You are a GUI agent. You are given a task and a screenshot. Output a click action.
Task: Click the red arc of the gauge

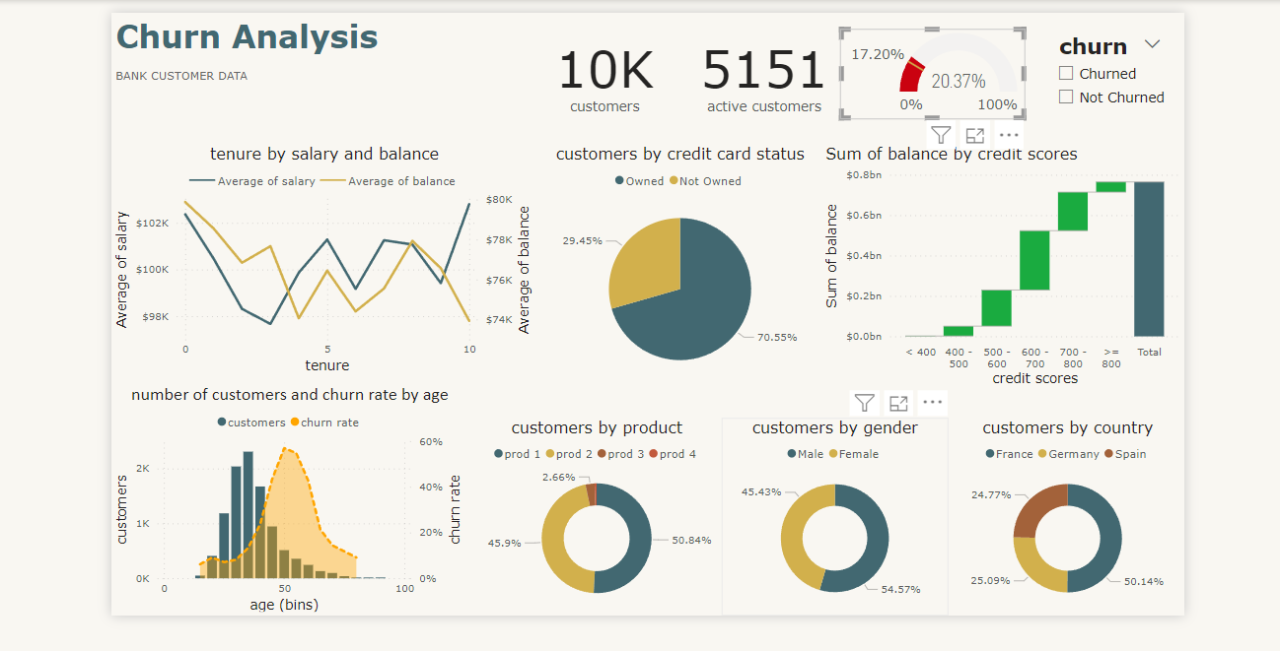[x=909, y=77]
